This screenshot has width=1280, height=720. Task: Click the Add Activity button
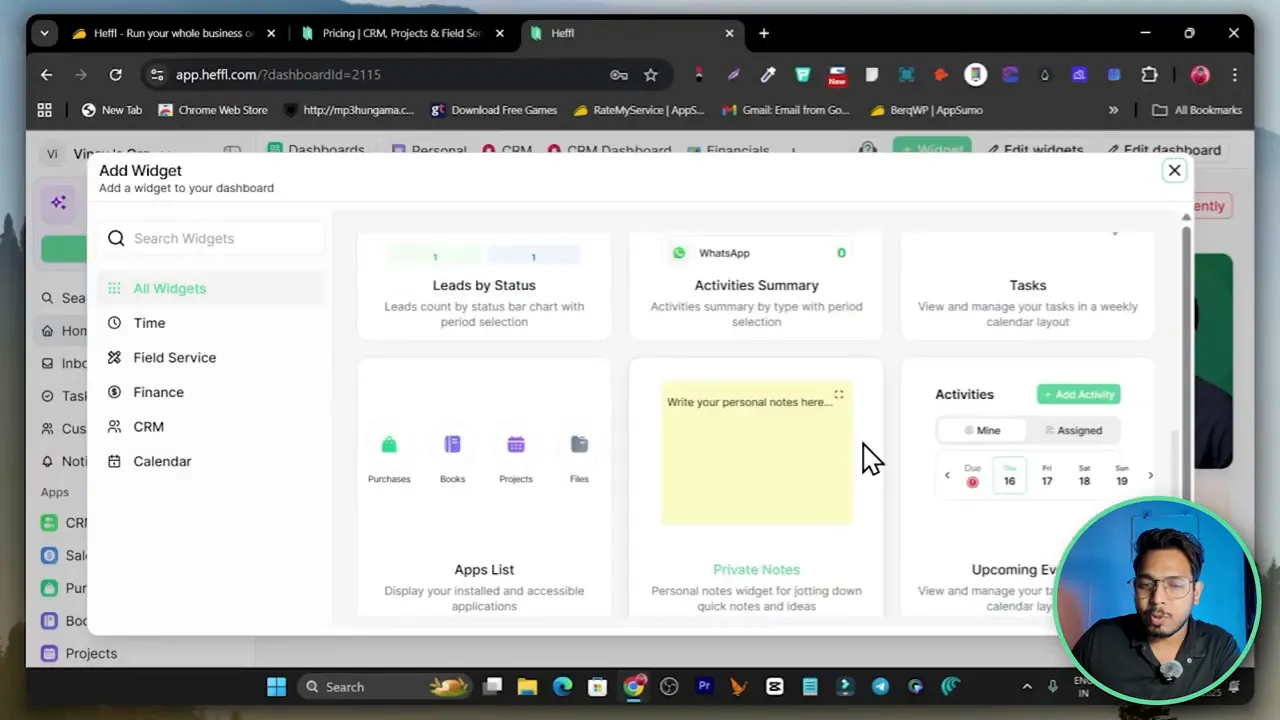tap(1078, 394)
